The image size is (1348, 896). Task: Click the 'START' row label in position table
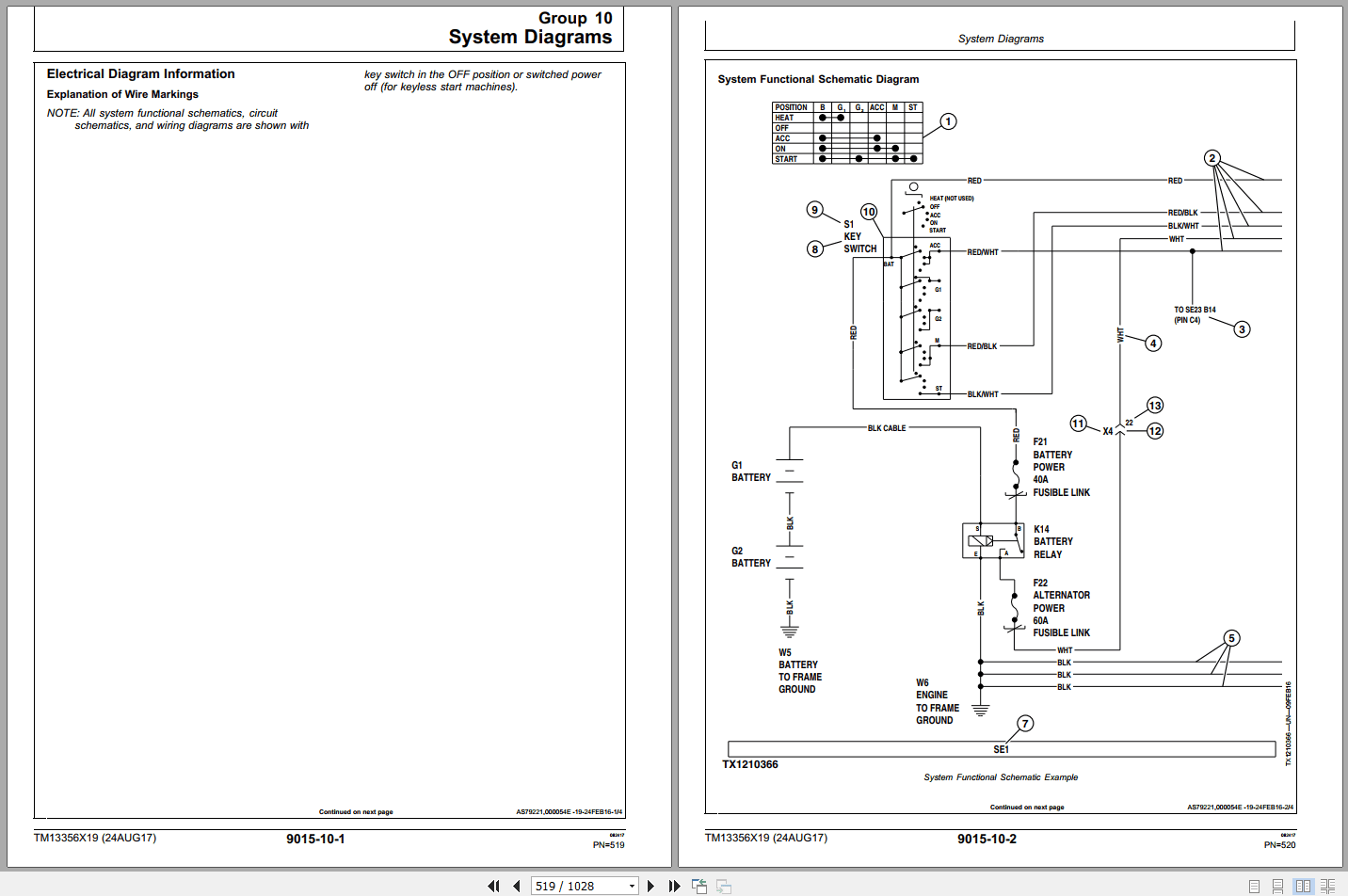click(786, 159)
